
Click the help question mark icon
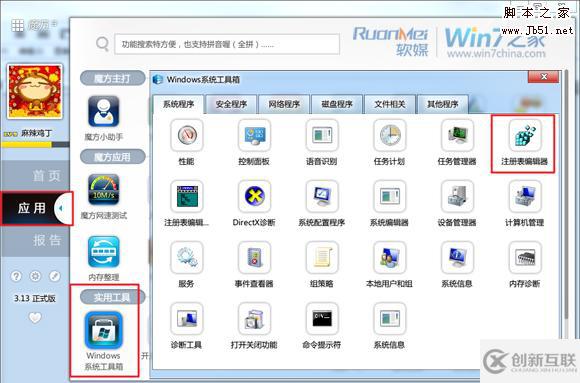16,276
